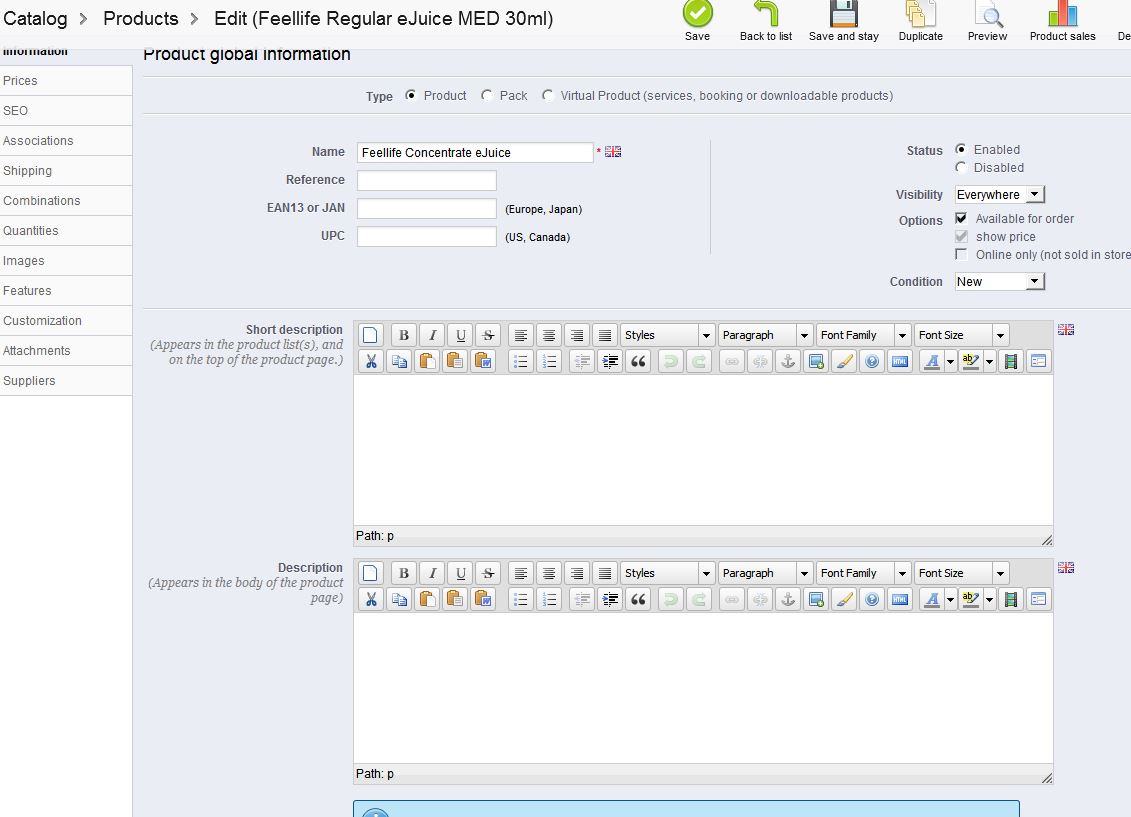
Task: Click the Save and stay floppy icon
Action: coord(843,13)
